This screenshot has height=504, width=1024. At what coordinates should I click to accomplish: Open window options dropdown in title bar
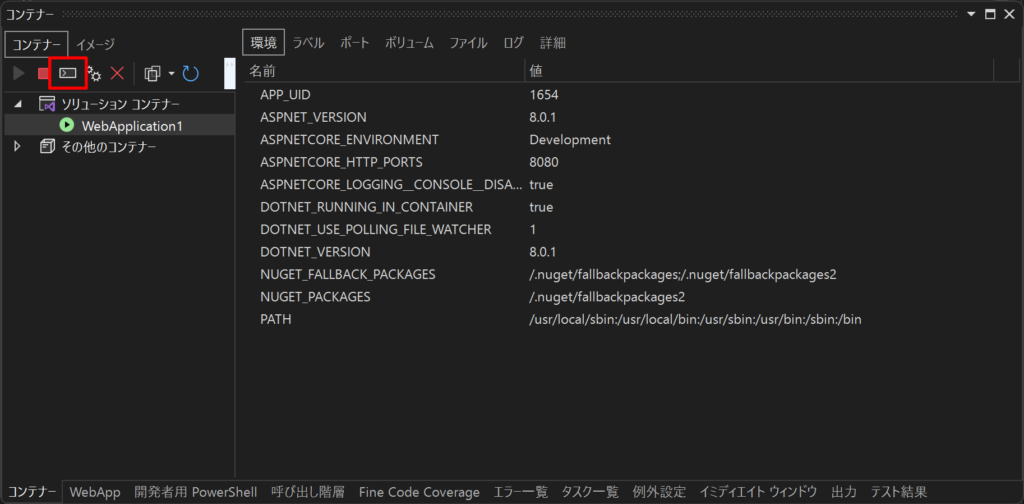point(971,14)
